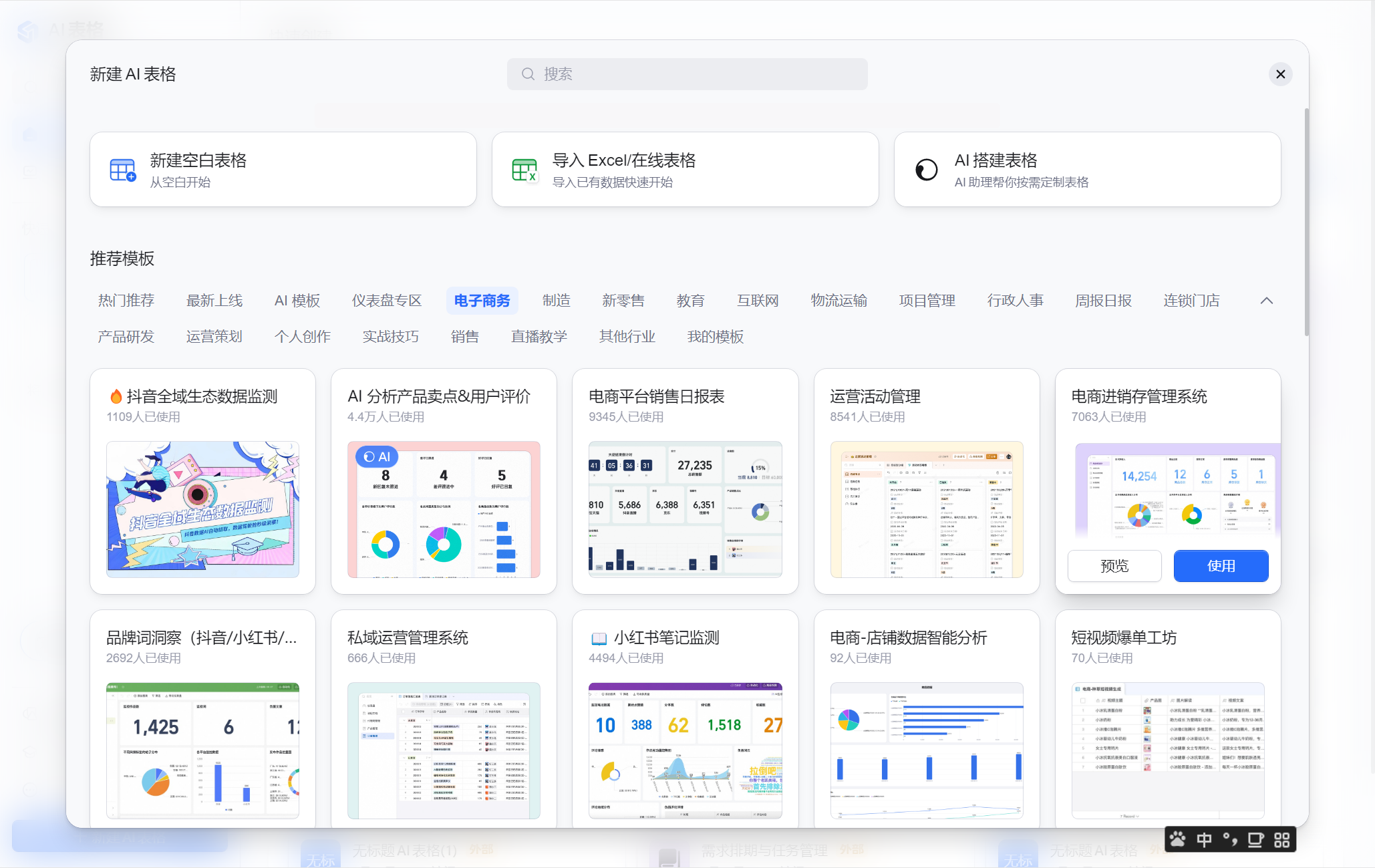Click into the 搜索 input field
Viewport: 1375px width, 868px height.
click(x=695, y=74)
